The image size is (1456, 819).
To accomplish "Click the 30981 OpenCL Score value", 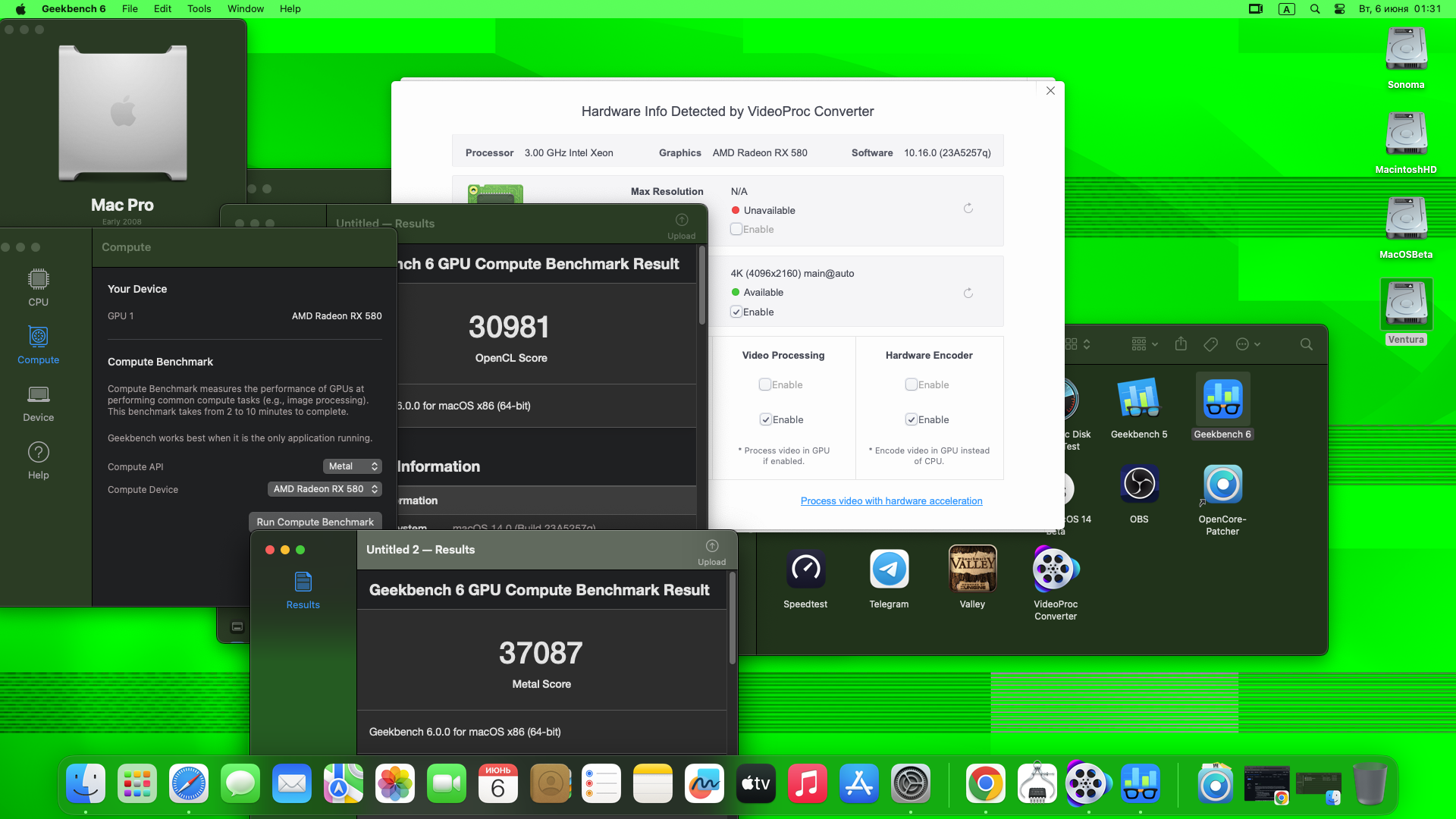I will [509, 327].
